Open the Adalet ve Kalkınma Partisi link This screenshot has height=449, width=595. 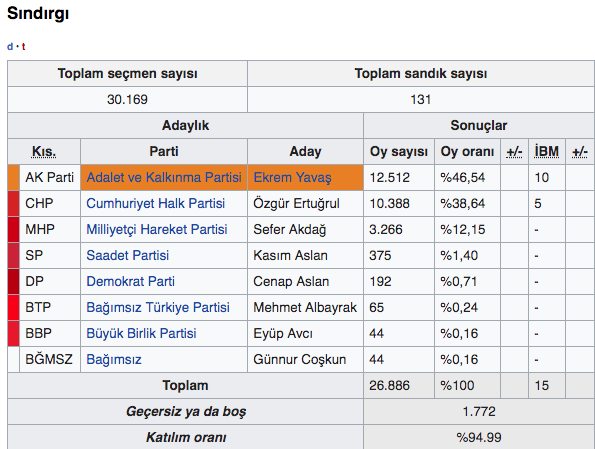click(x=164, y=177)
